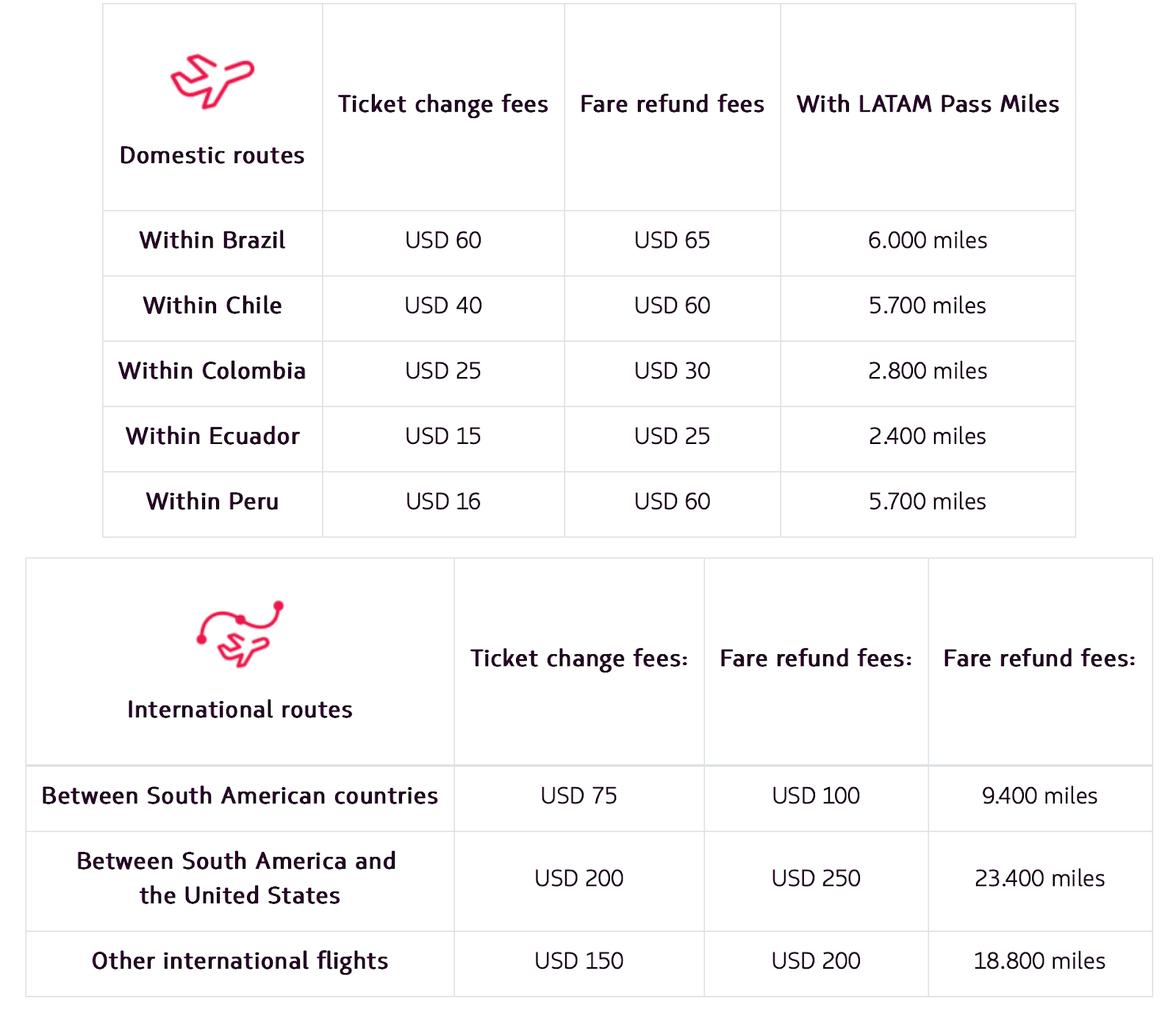
Task: Select the USD 40 Chile change fee
Action: click(443, 306)
